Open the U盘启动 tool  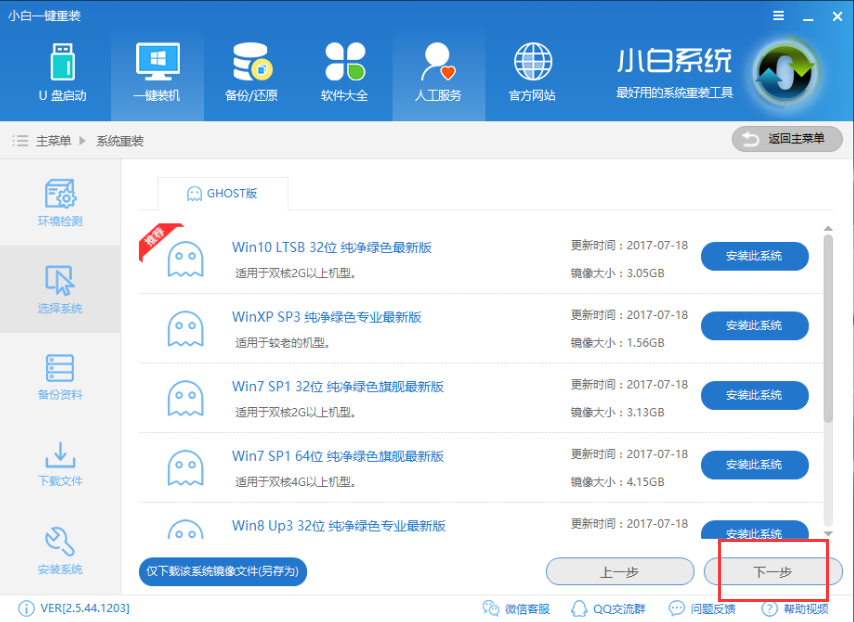coord(62,72)
